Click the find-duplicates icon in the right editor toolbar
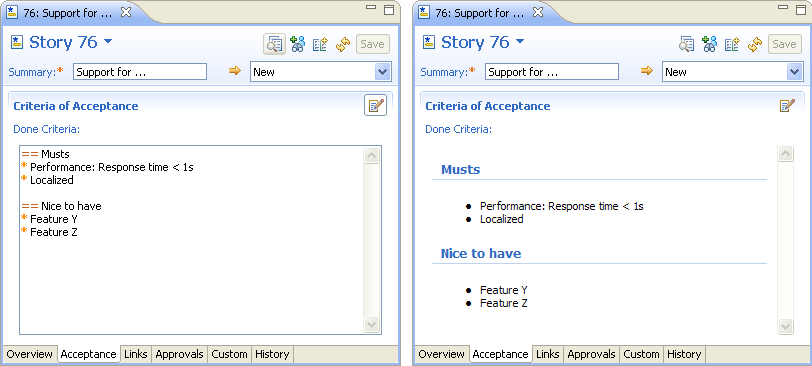 (x=687, y=45)
